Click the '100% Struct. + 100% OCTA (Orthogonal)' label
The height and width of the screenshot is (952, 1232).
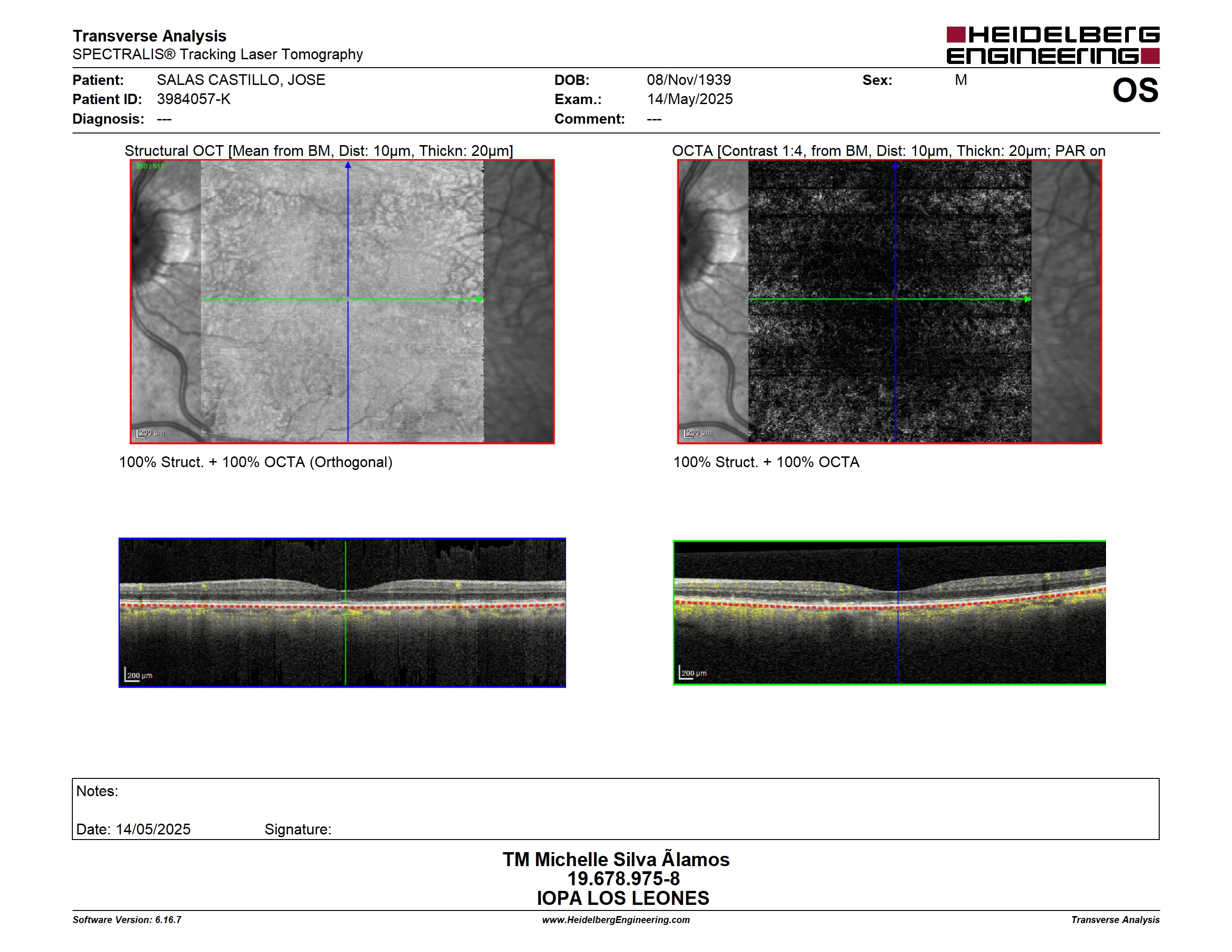click(x=256, y=462)
